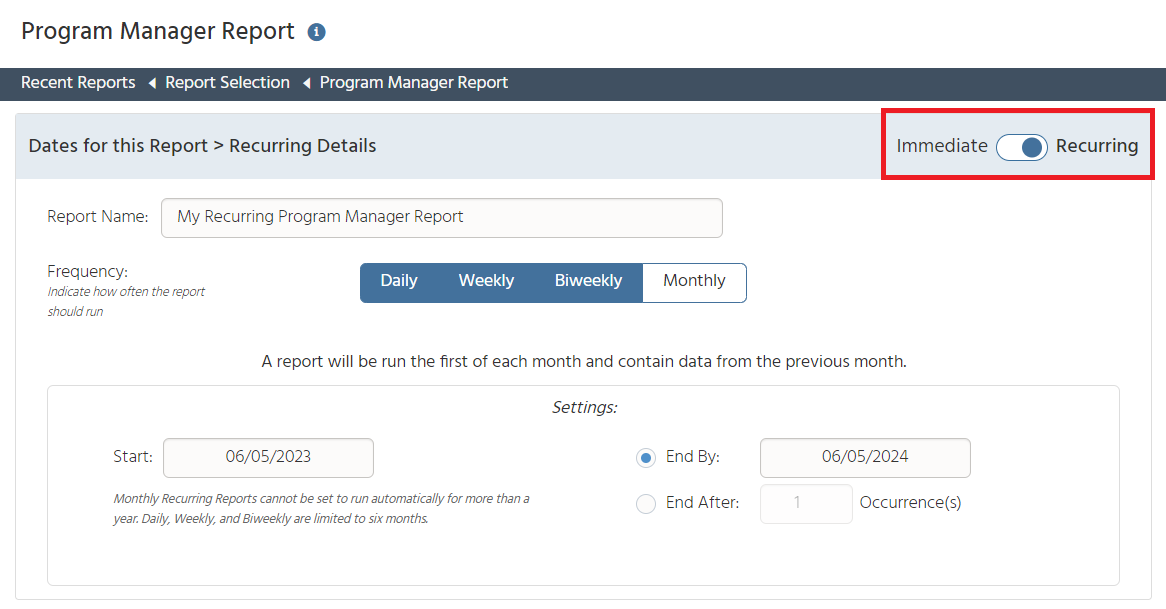Toggle the report to Immediate mode
This screenshot has width=1166, height=609.
pos(1008,146)
